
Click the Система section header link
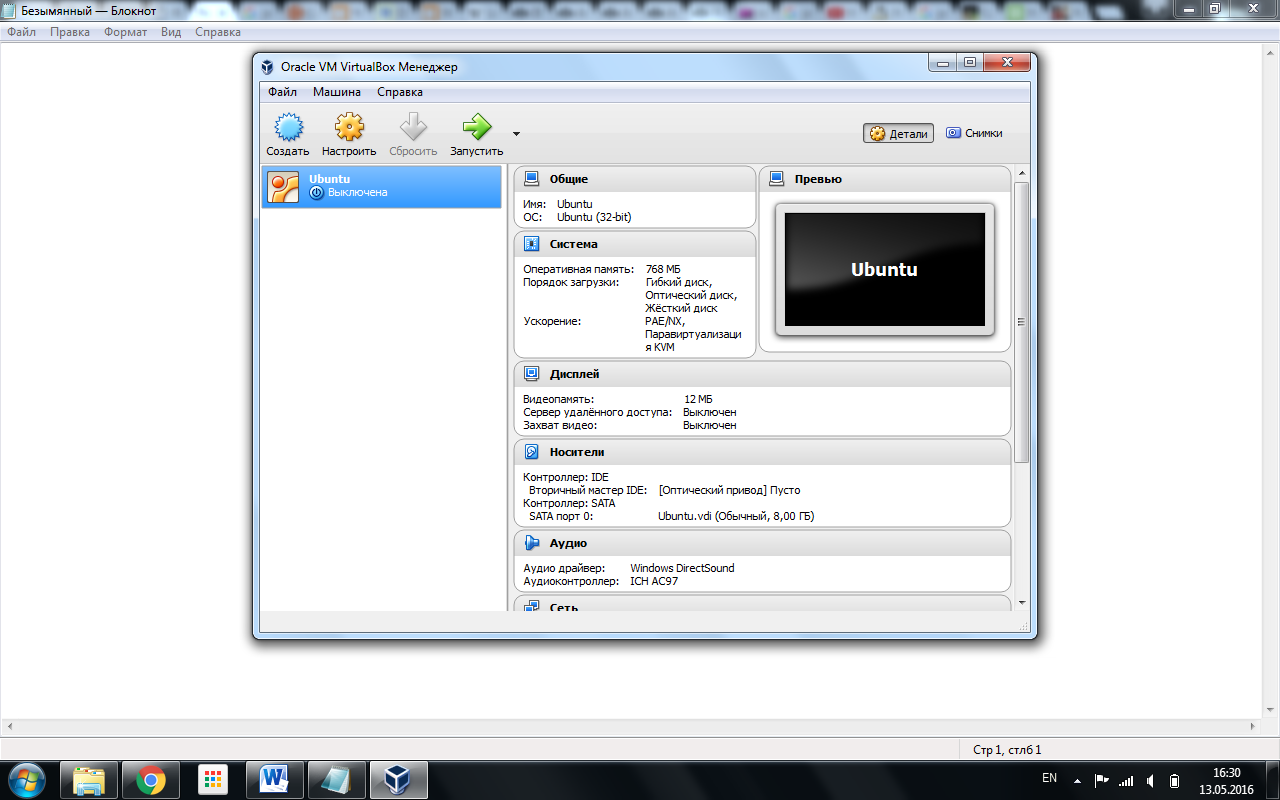click(x=574, y=244)
